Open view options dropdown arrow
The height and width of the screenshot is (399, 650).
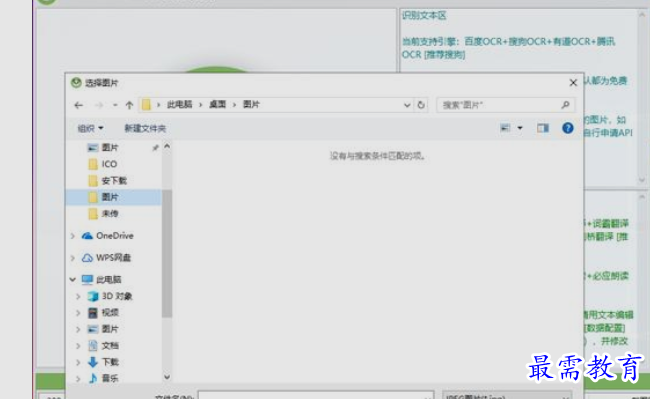[x=520, y=128]
